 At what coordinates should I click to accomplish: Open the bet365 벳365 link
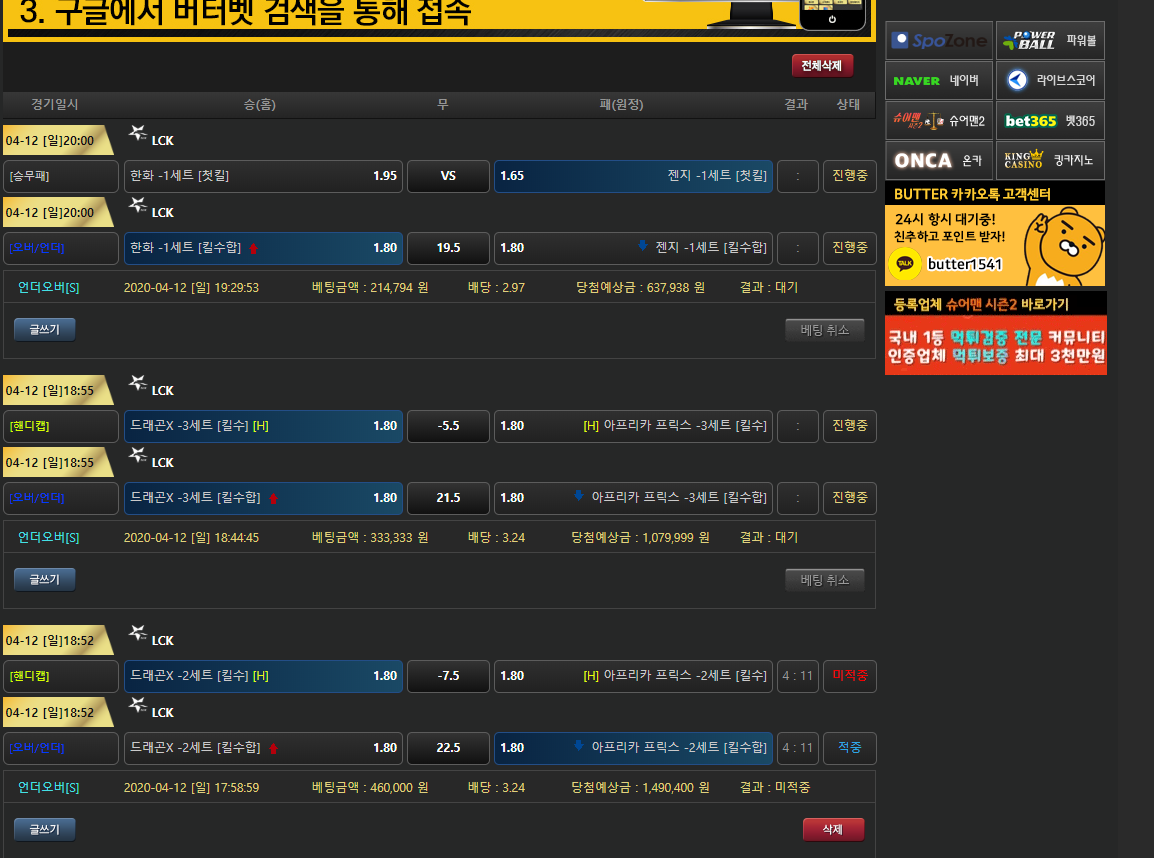[x=1050, y=121]
